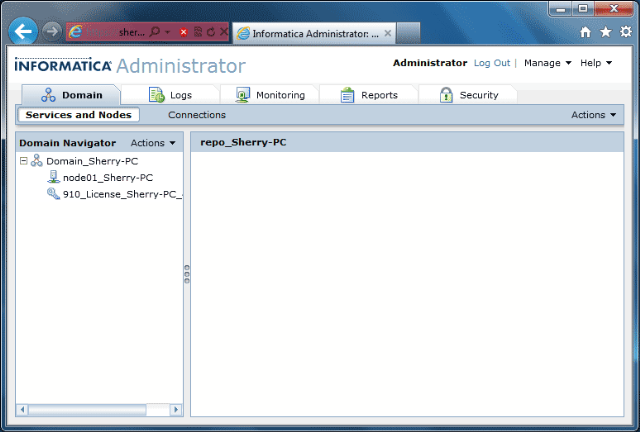Click the Informatica Administrator logo
The height and width of the screenshot is (432, 640).
click(130, 66)
